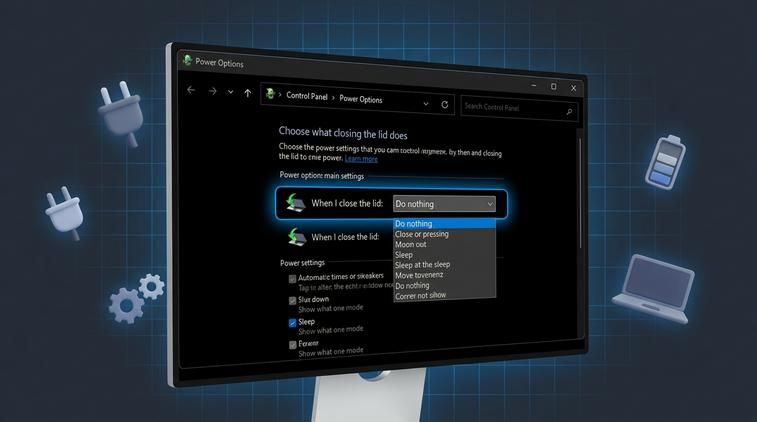Click the Search Control Panel field
The image size is (757, 422).
point(510,108)
